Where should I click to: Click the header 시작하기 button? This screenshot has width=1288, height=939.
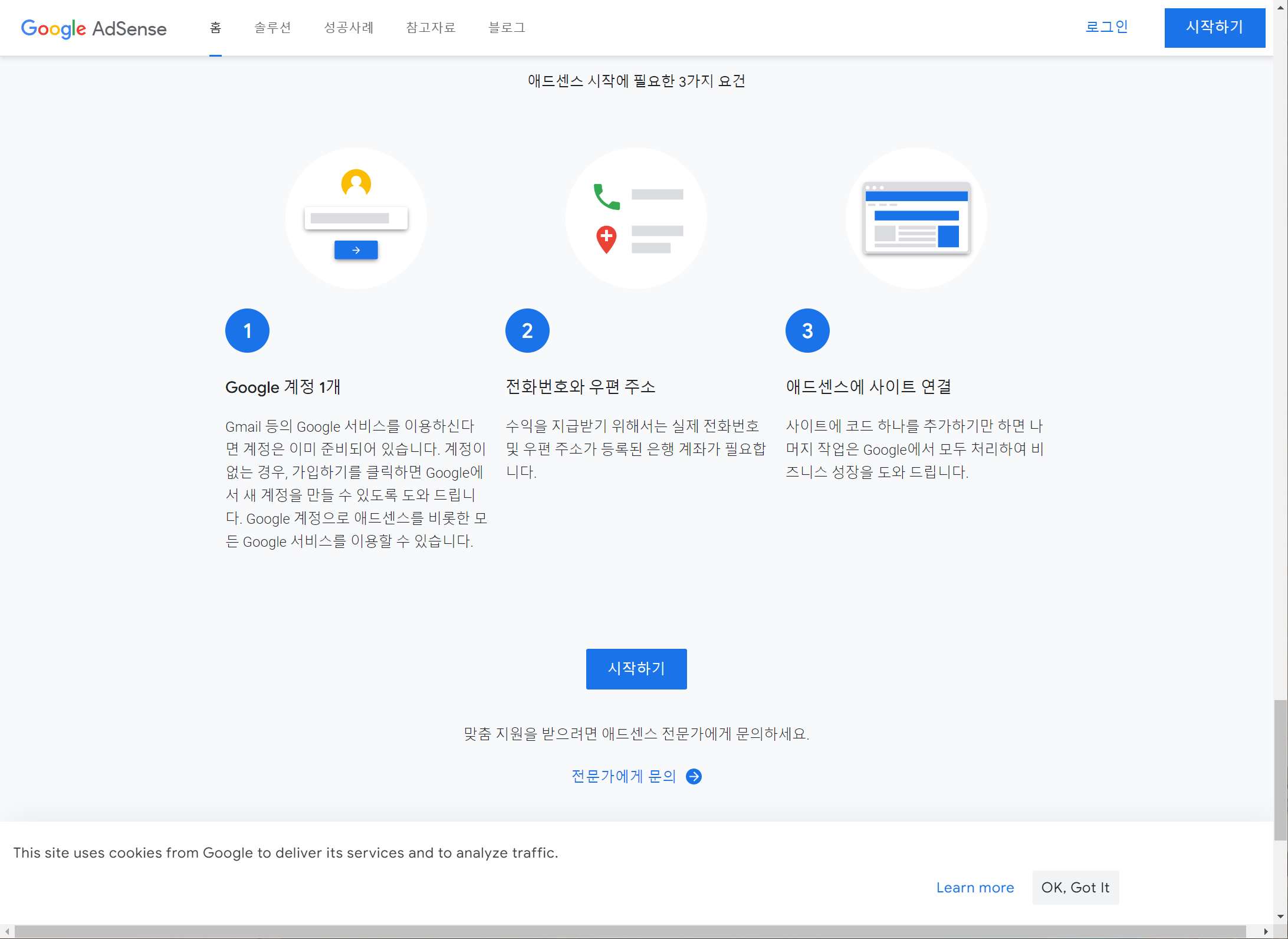pyautogui.click(x=1215, y=28)
